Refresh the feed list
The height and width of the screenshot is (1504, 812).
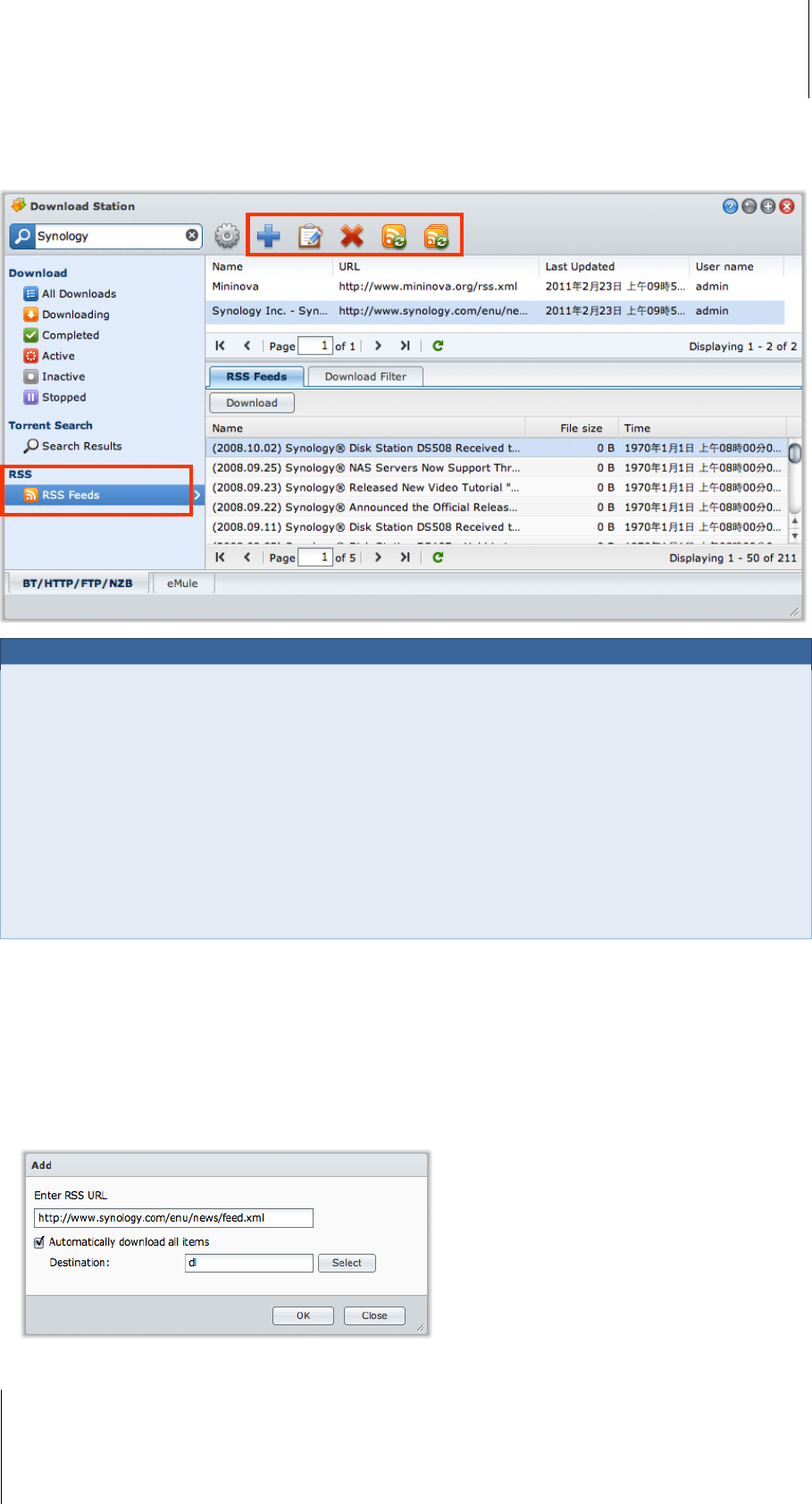[x=438, y=346]
